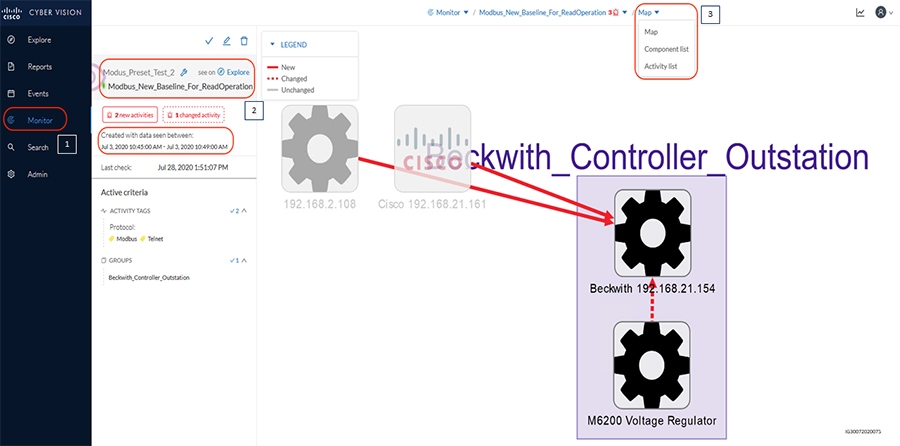Click the Admin gear icon in sidebar
The image size is (900, 446).
click(11, 174)
